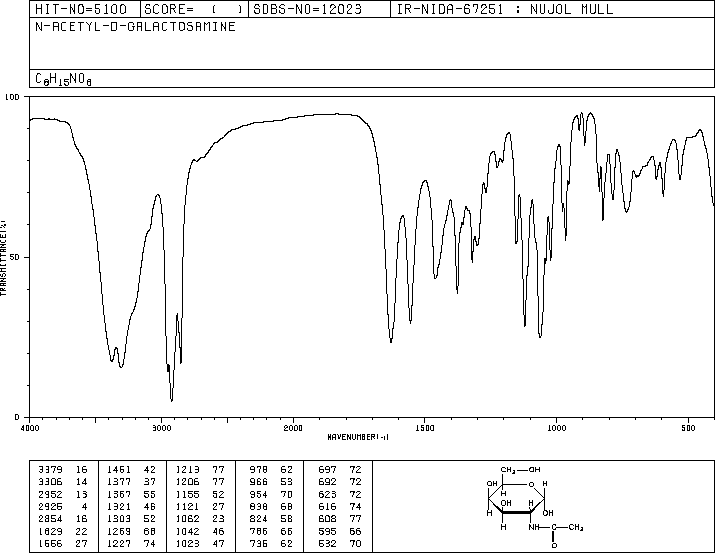Click transmittance 23 beside peak 1062

[x=218, y=519]
